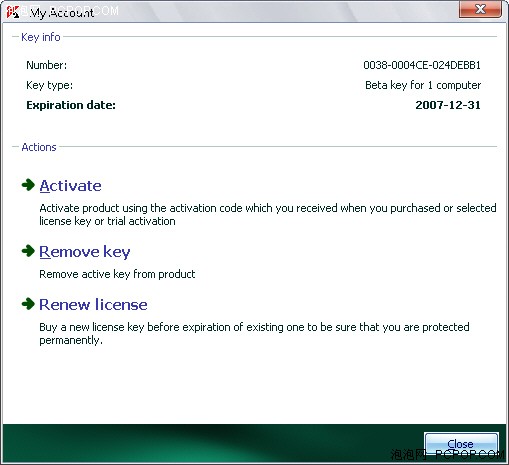Select the Remove key link
509x465 pixels.
coord(85,252)
